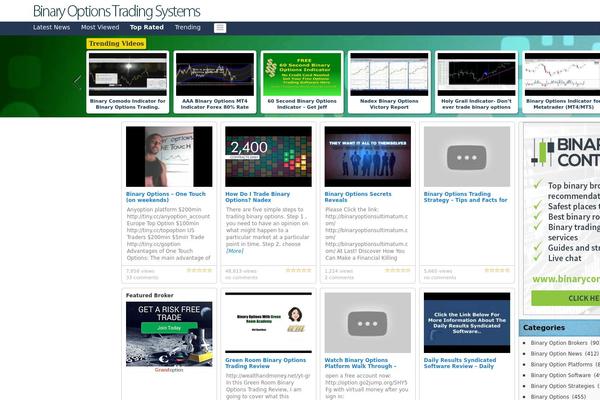Click [More] link in Nadex post excerpt

pyautogui.click(x=235, y=251)
